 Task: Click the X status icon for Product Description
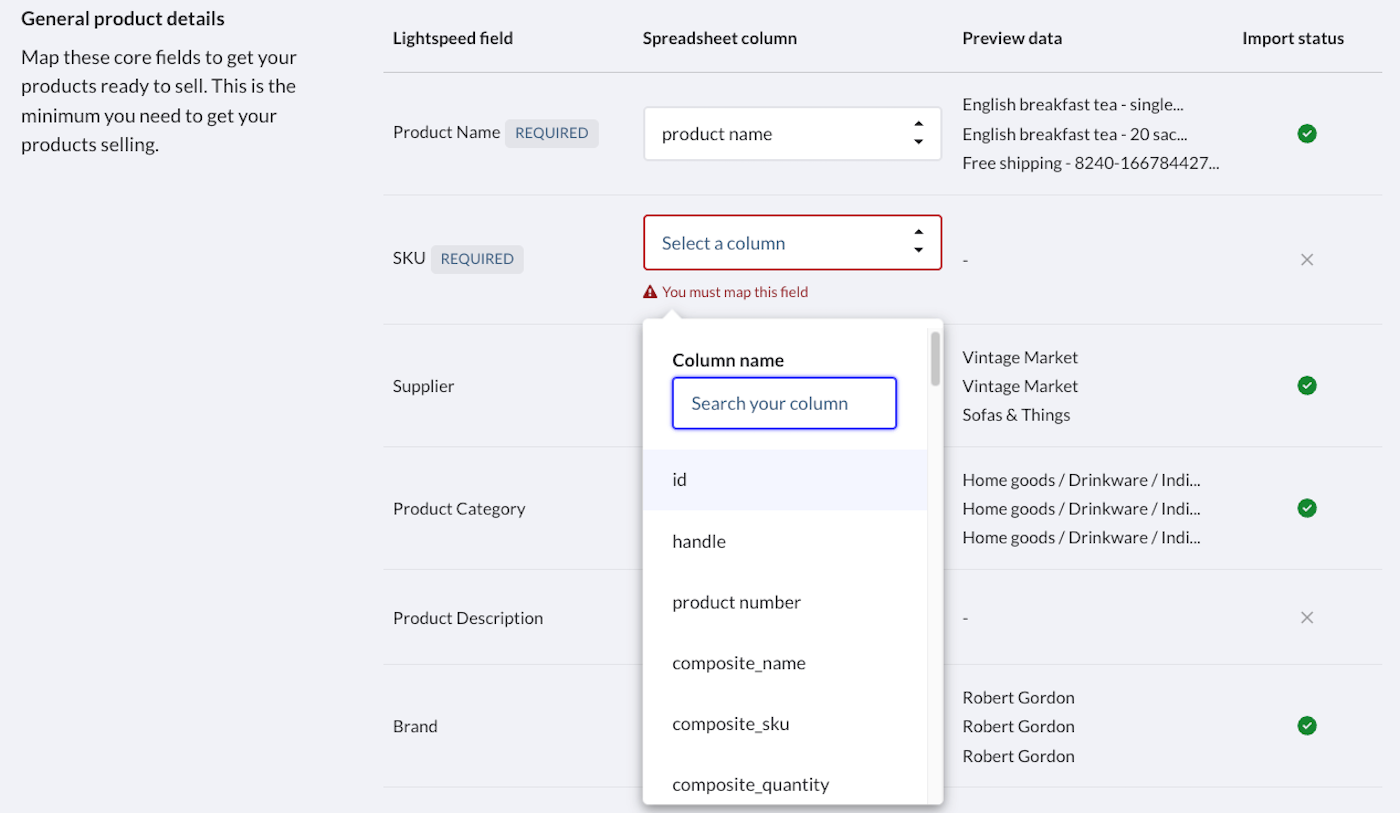(x=1306, y=618)
